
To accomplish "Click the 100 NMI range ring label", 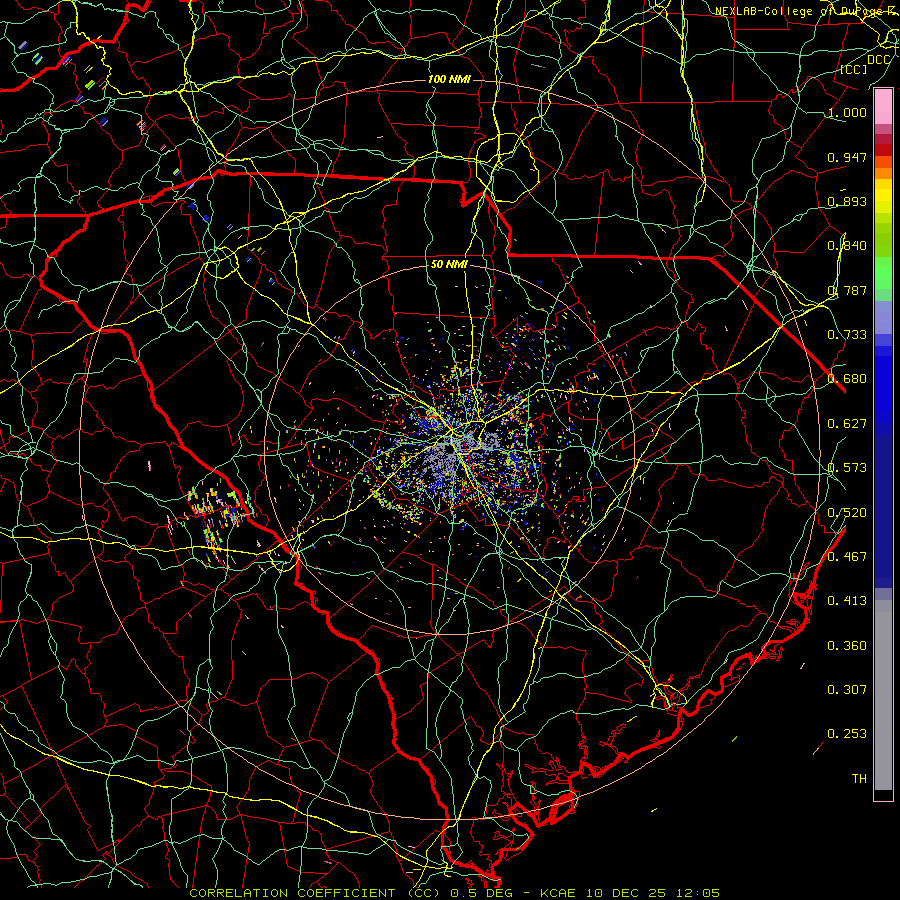I will pos(449,79).
